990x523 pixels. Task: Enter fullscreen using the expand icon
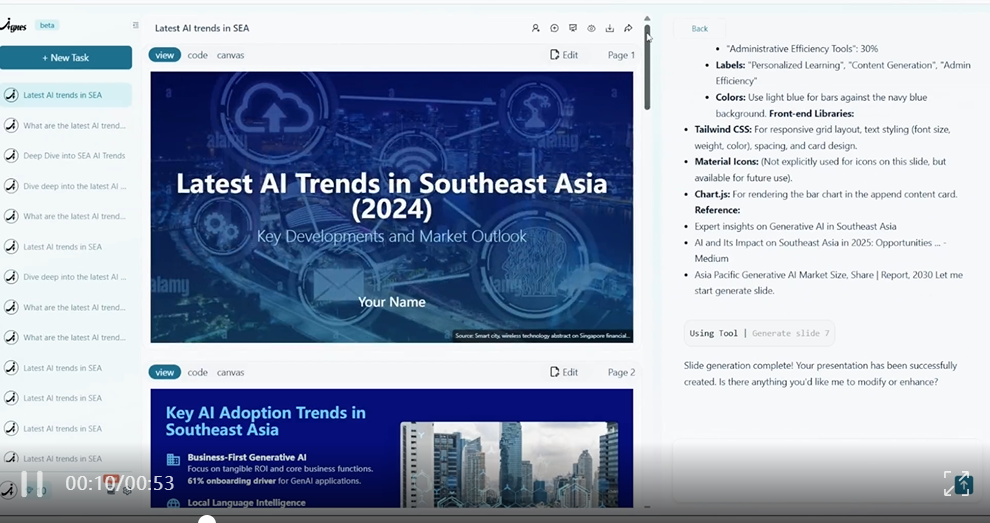[x=958, y=484]
